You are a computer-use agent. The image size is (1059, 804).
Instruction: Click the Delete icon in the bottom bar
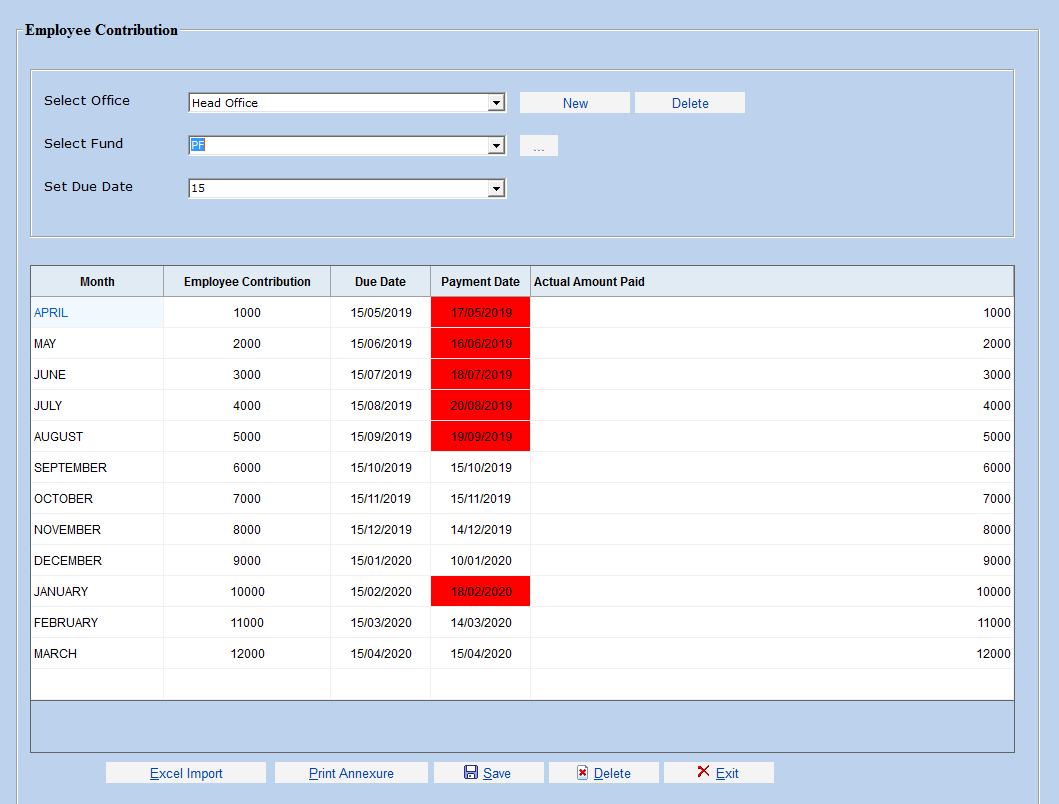click(x=582, y=772)
